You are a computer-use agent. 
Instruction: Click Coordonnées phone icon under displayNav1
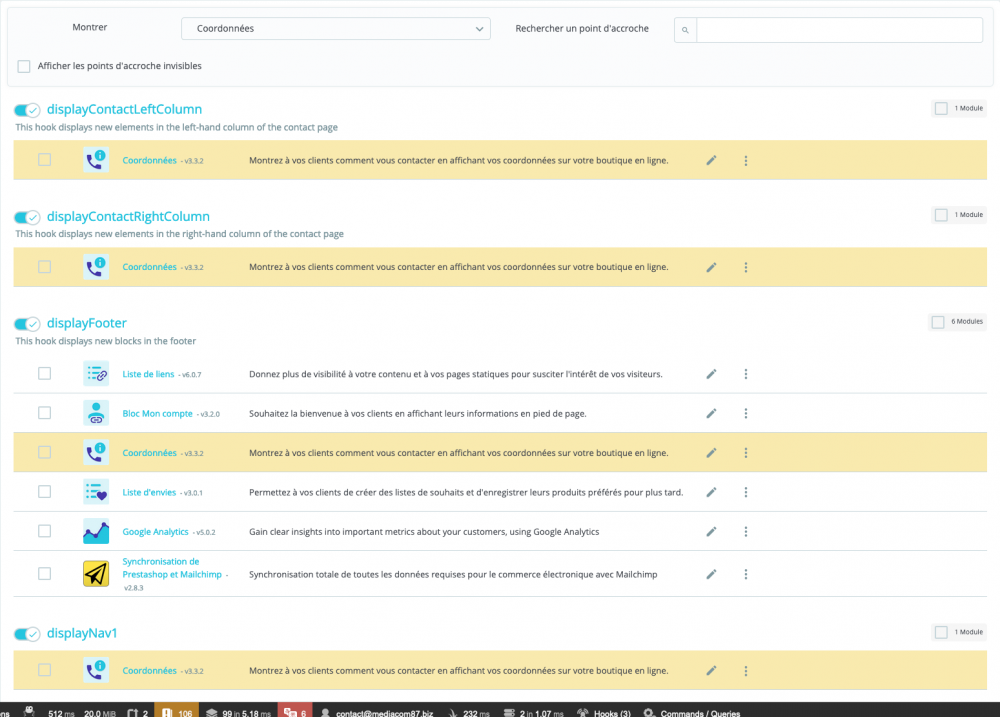96,670
